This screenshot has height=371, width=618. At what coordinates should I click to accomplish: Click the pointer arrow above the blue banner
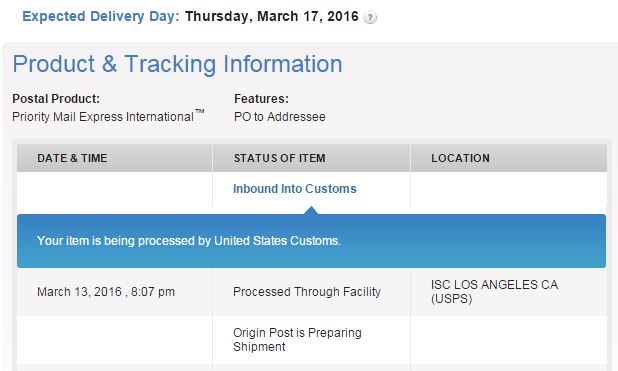point(311,211)
